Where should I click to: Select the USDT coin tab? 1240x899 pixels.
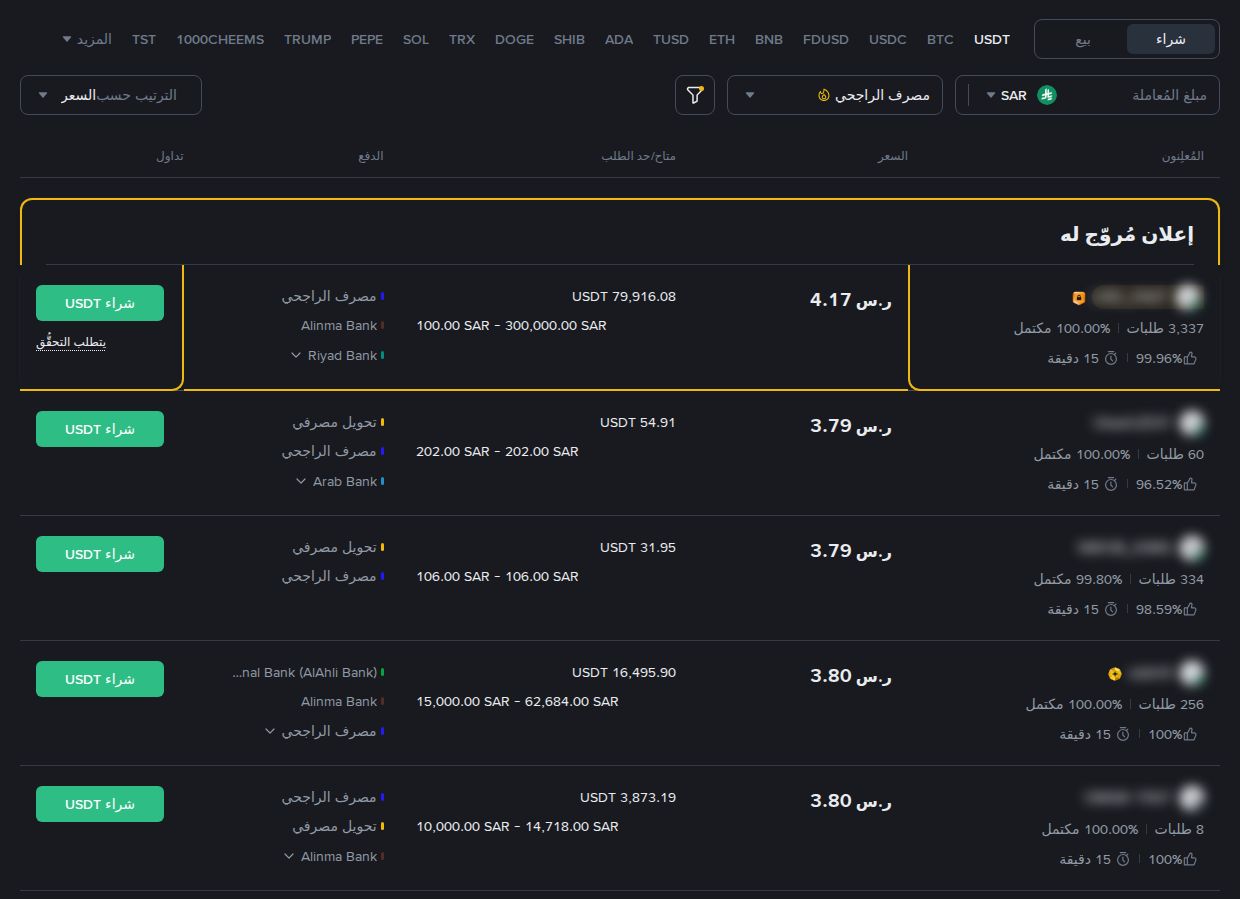pos(992,40)
